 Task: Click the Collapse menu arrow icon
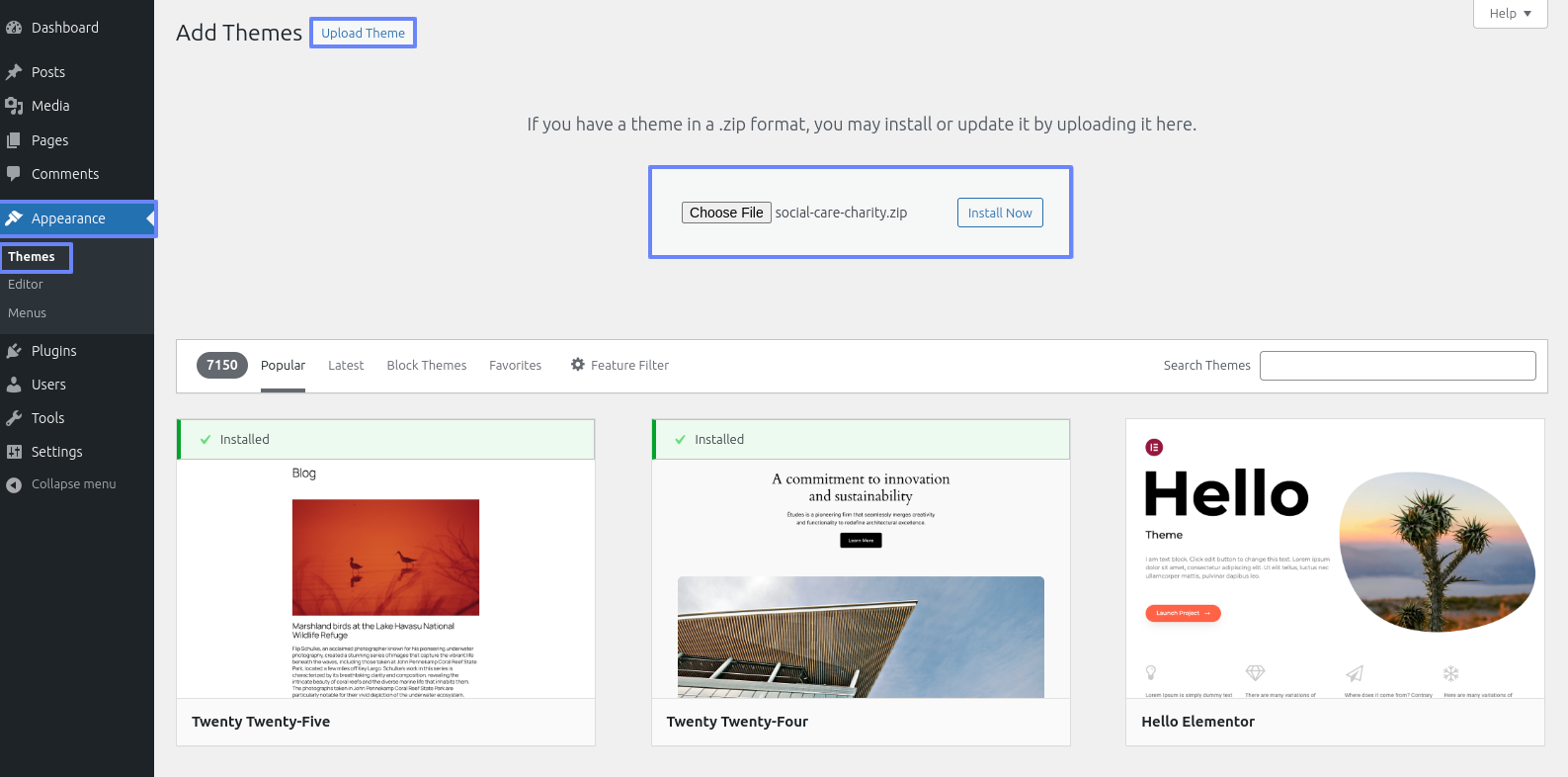(x=14, y=484)
